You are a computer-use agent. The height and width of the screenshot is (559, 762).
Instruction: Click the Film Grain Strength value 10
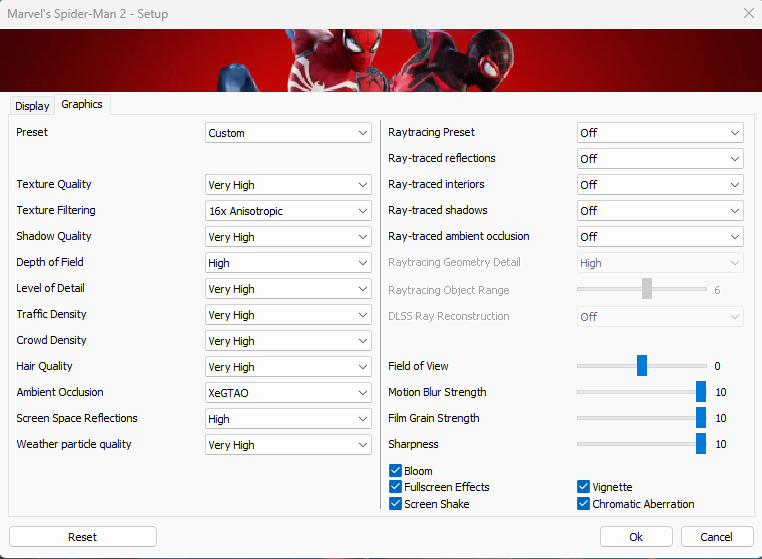(x=721, y=418)
